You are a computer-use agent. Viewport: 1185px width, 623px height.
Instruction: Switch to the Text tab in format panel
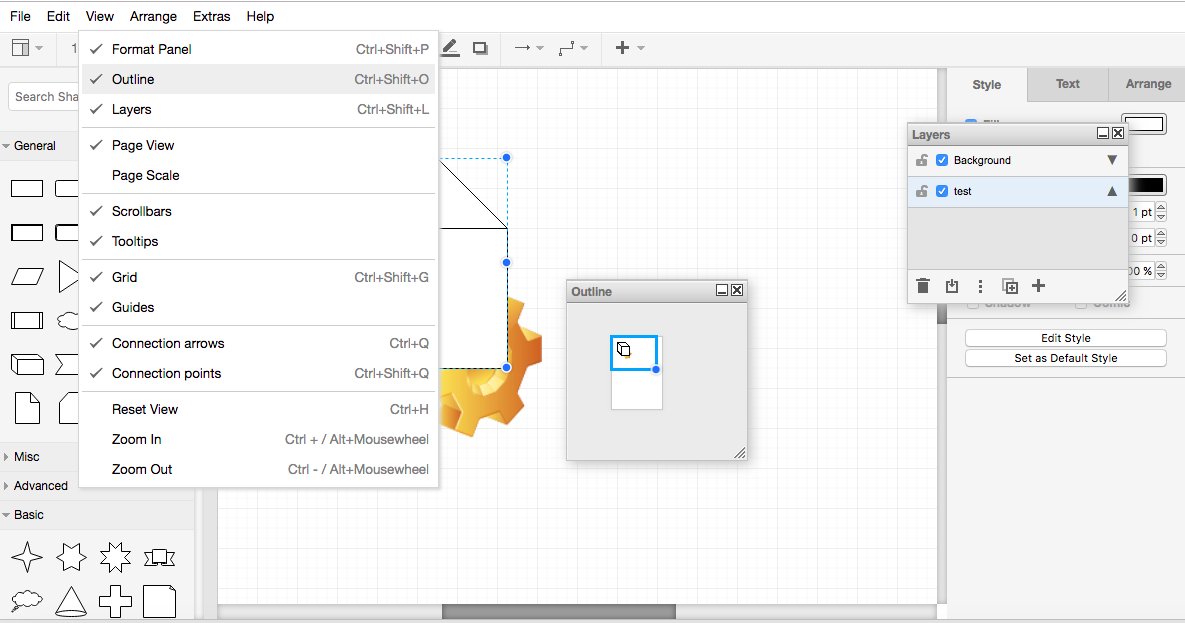1068,84
